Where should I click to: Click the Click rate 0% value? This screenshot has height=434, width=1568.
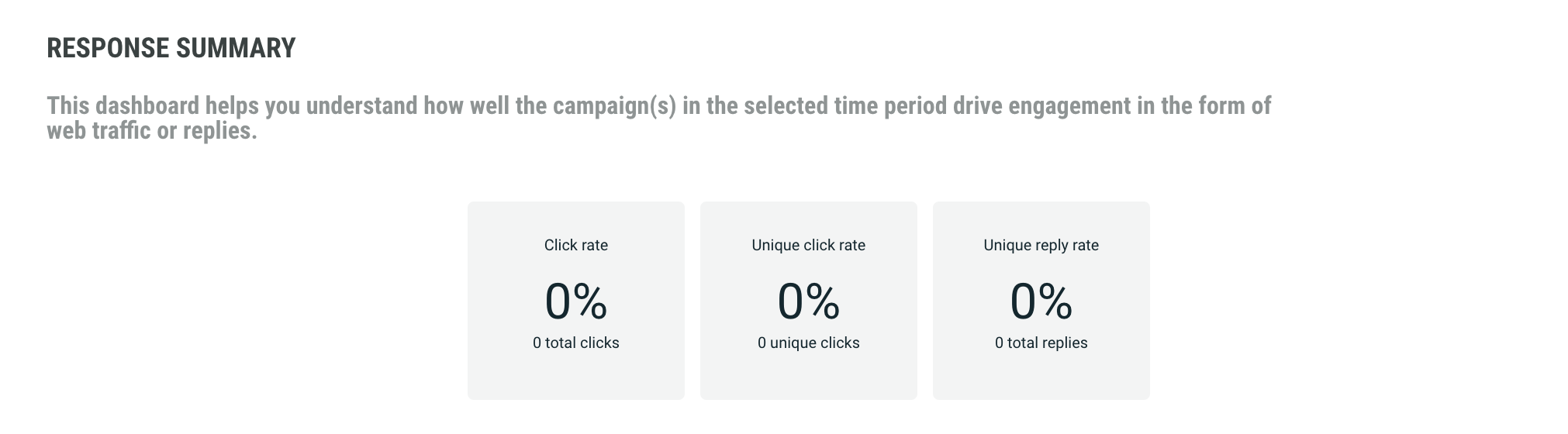(x=575, y=301)
